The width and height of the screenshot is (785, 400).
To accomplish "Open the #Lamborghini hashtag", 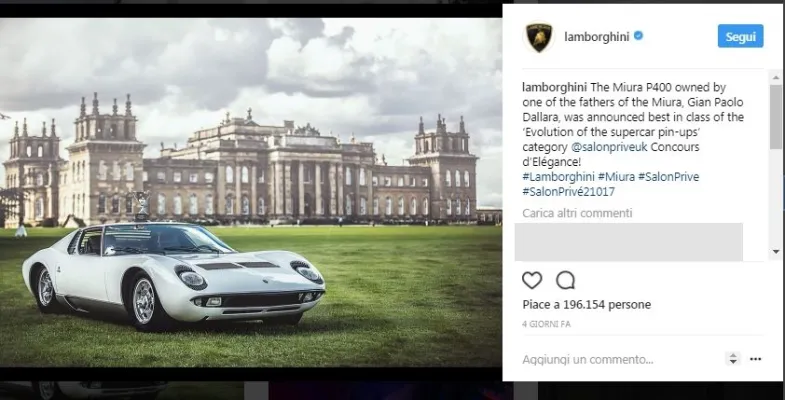I will coord(558,177).
